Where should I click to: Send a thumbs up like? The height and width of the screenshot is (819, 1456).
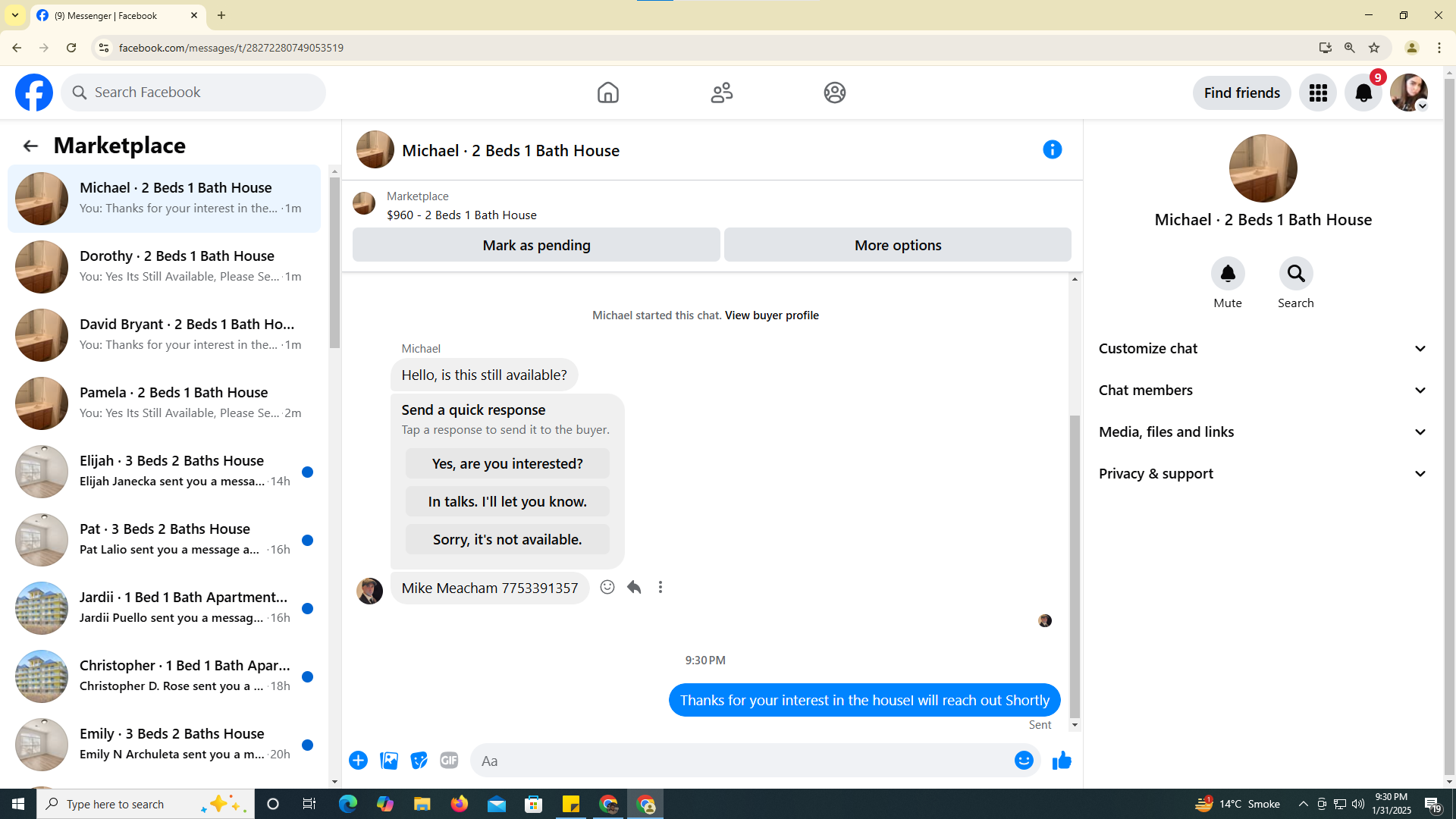1062,761
